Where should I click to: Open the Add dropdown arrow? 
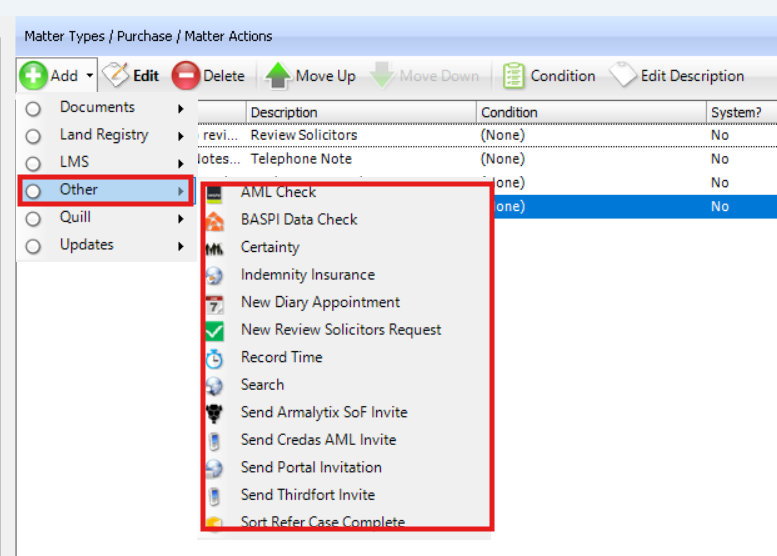click(90, 75)
